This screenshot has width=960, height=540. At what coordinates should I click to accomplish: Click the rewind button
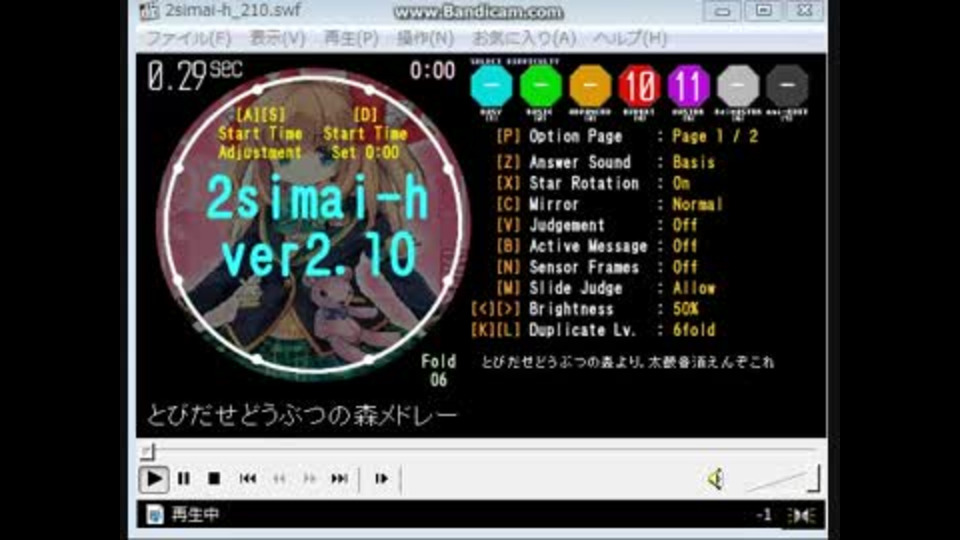[x=279, y=479]
